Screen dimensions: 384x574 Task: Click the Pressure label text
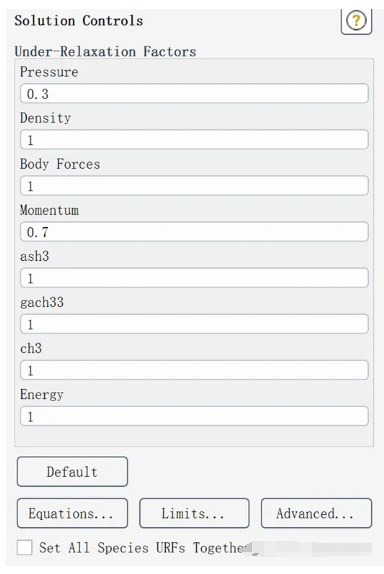49,72
